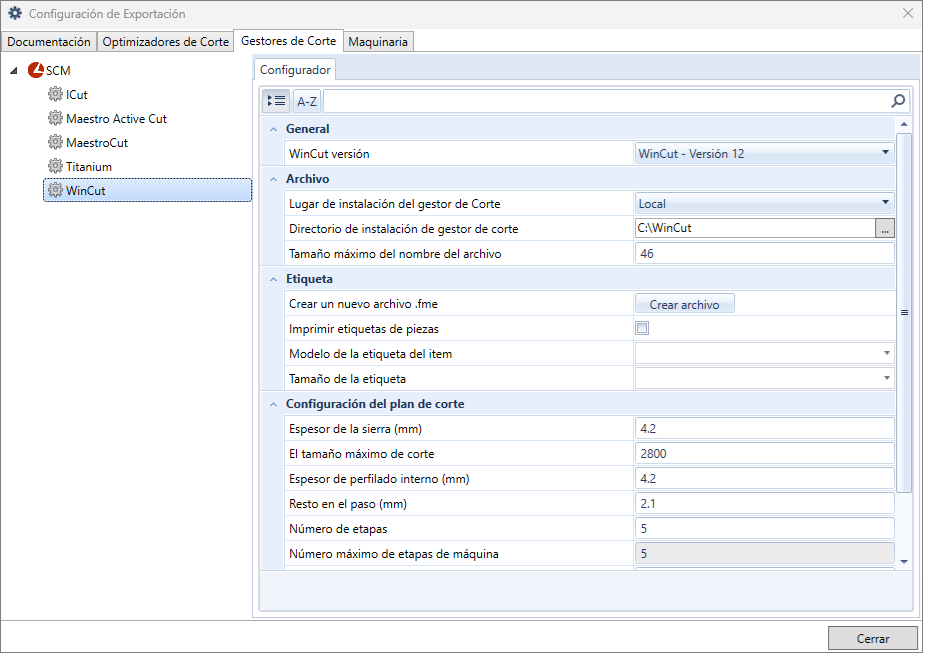Viewport: 931px width, 656px height.
Task: Collapse the General section
Action: click(273, 129)
